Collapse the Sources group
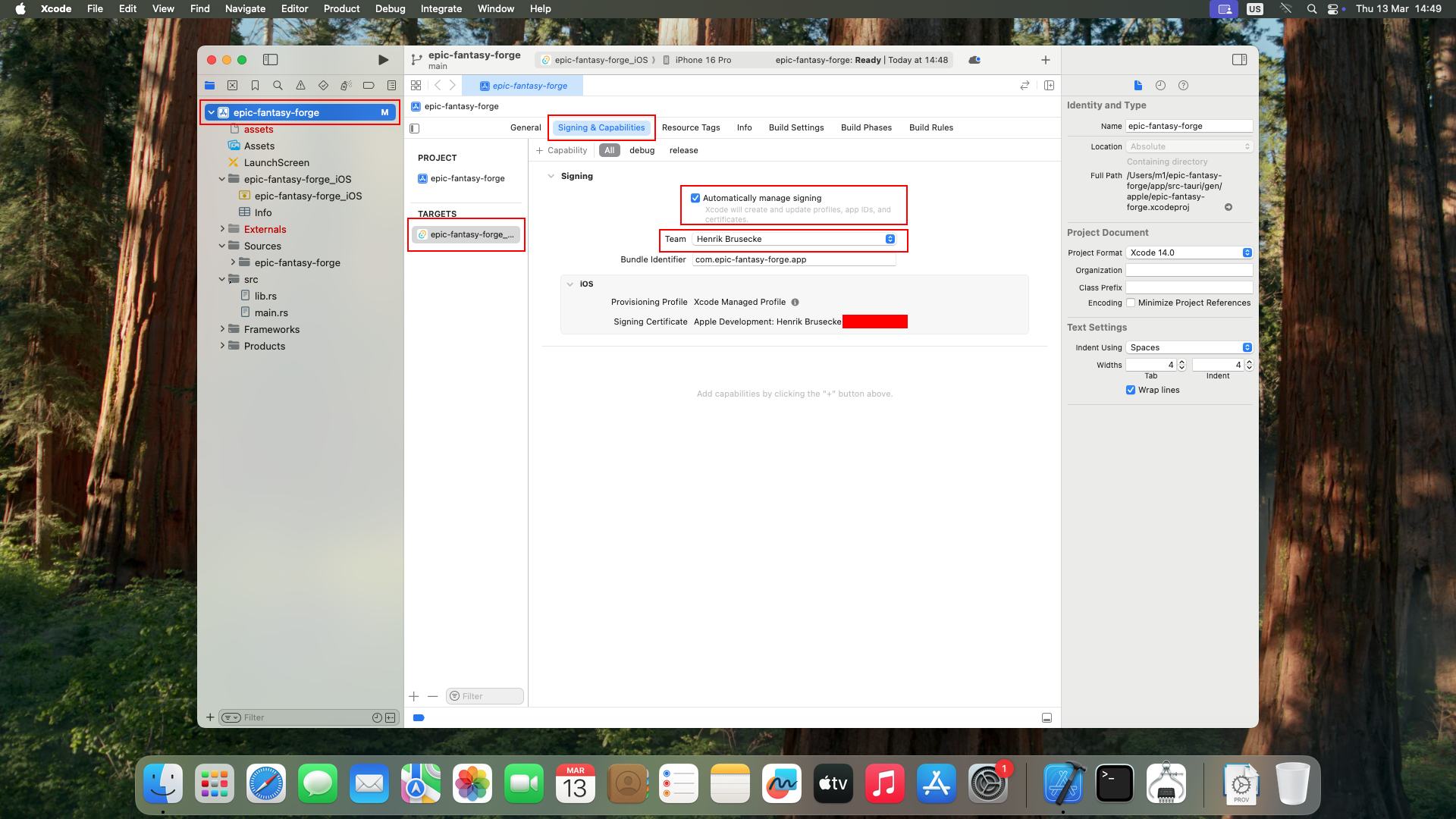1456x819 pixels. click(222, 246)
